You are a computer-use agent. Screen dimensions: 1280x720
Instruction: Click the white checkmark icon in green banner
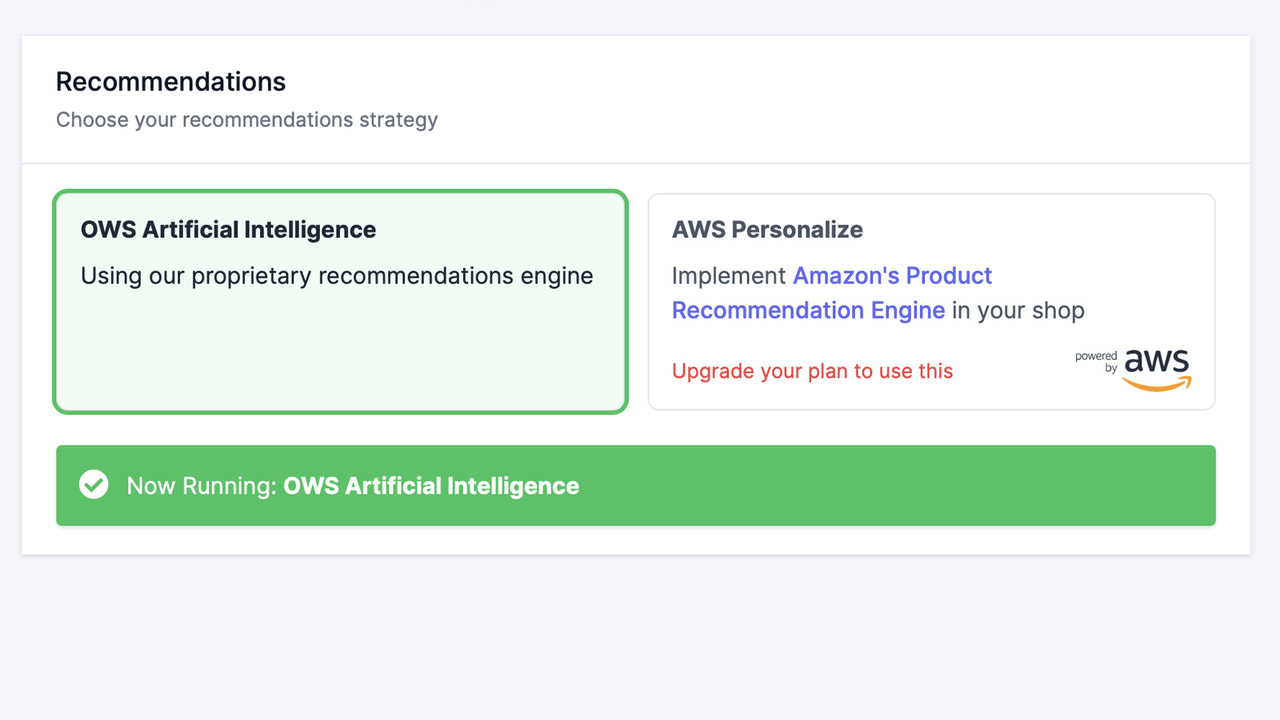tap(93, 484)
